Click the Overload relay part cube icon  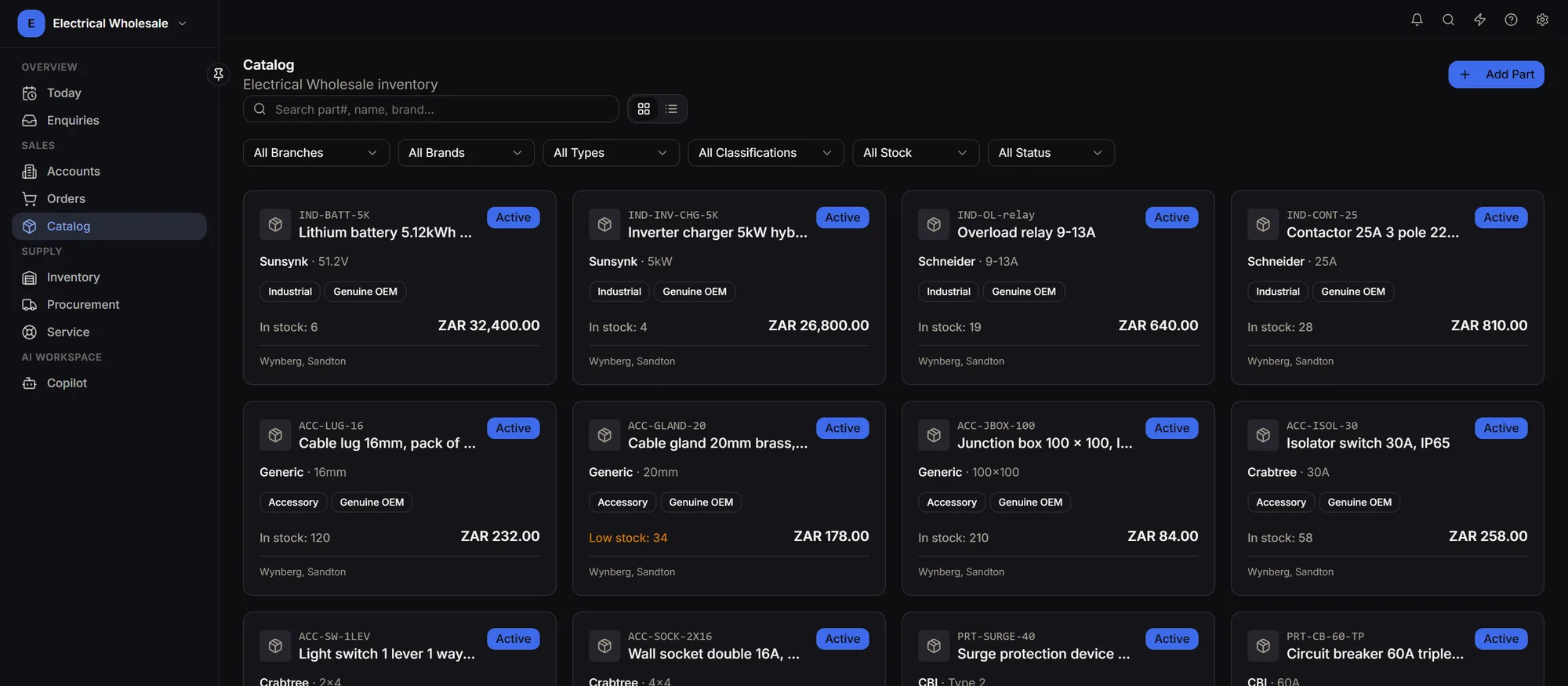(934, 224)
